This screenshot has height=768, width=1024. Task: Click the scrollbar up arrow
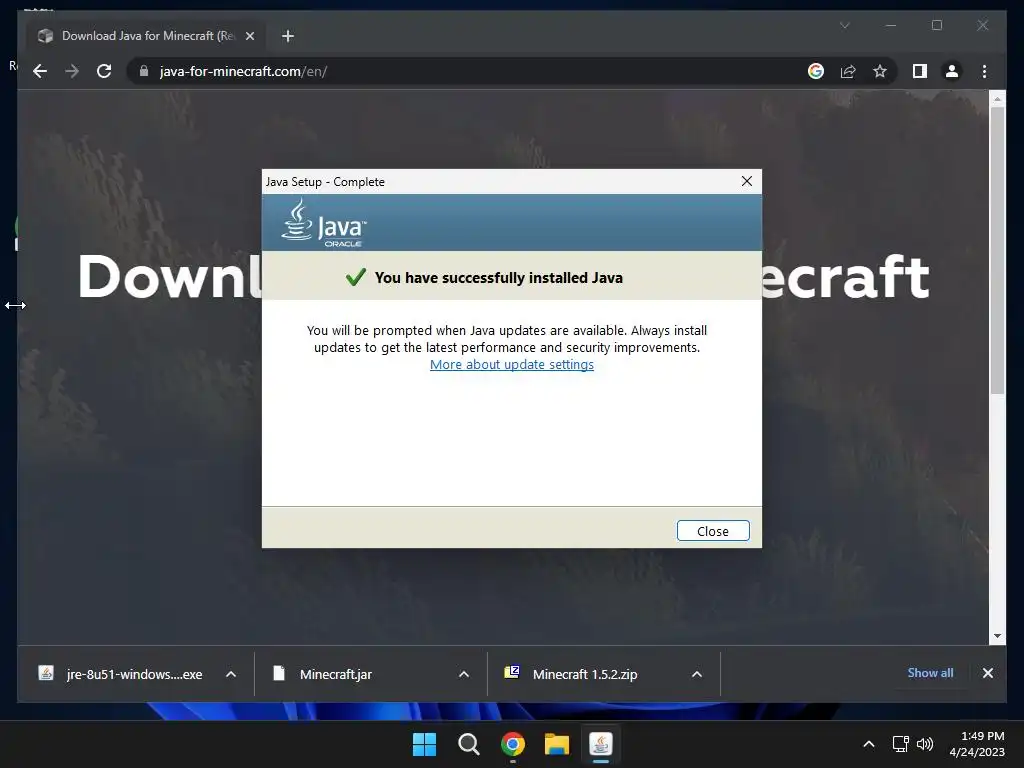click(997, 99)
